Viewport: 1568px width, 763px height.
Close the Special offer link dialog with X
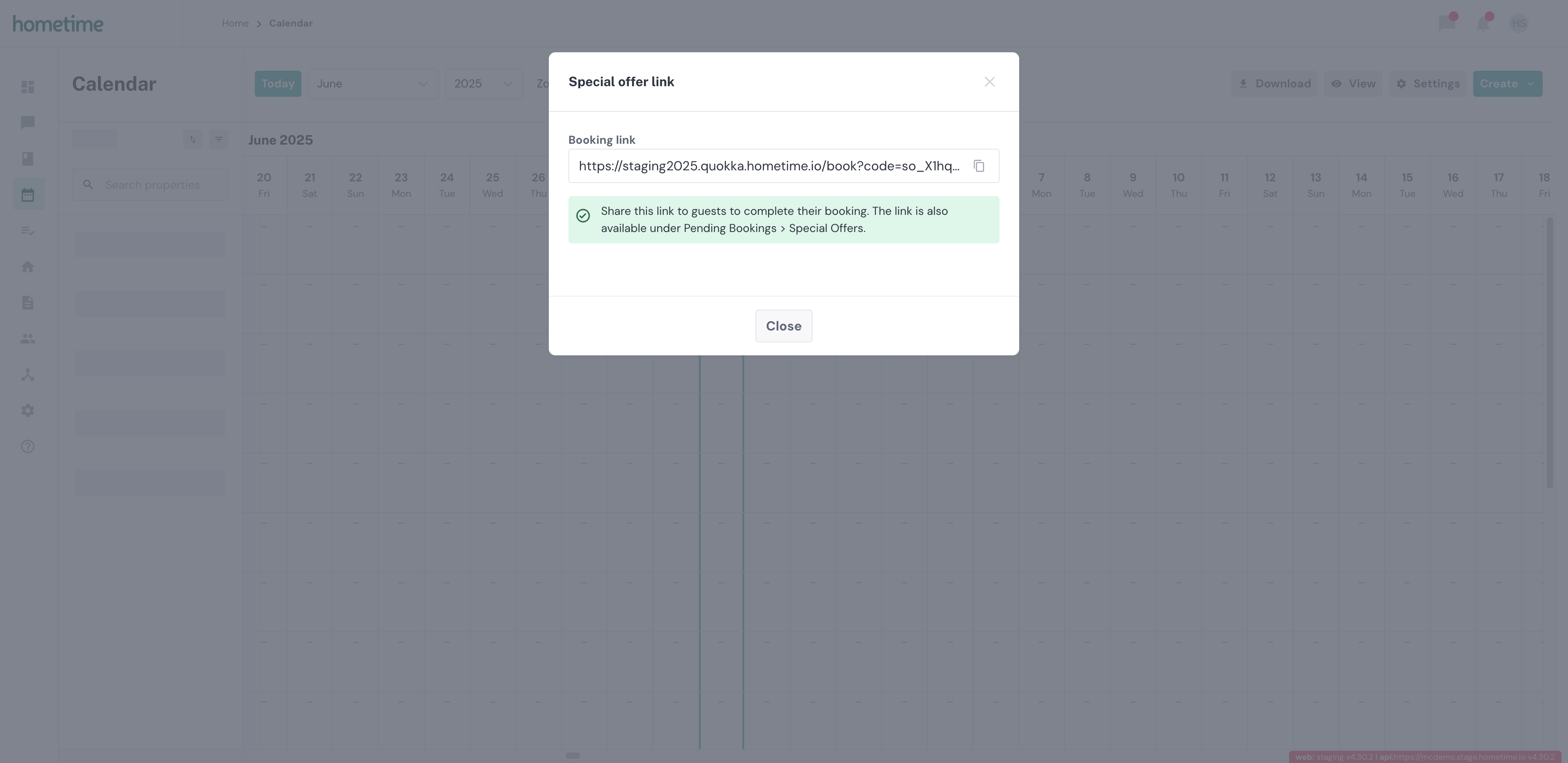click(990, 82)
